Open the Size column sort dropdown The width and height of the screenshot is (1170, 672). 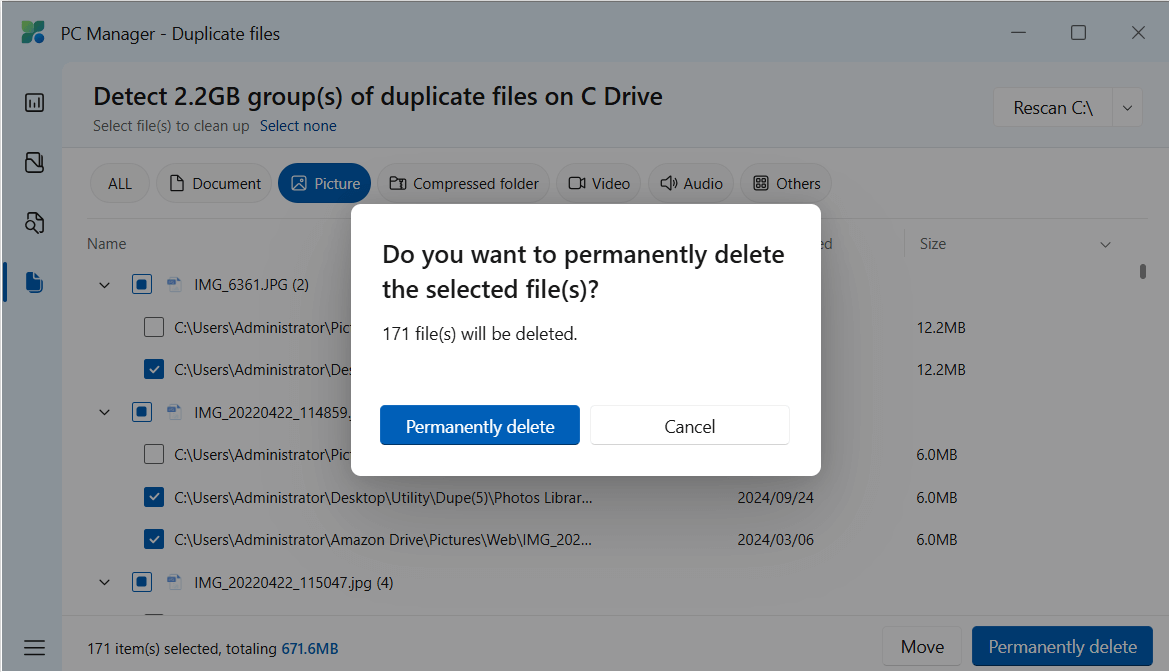[1105, 243]
